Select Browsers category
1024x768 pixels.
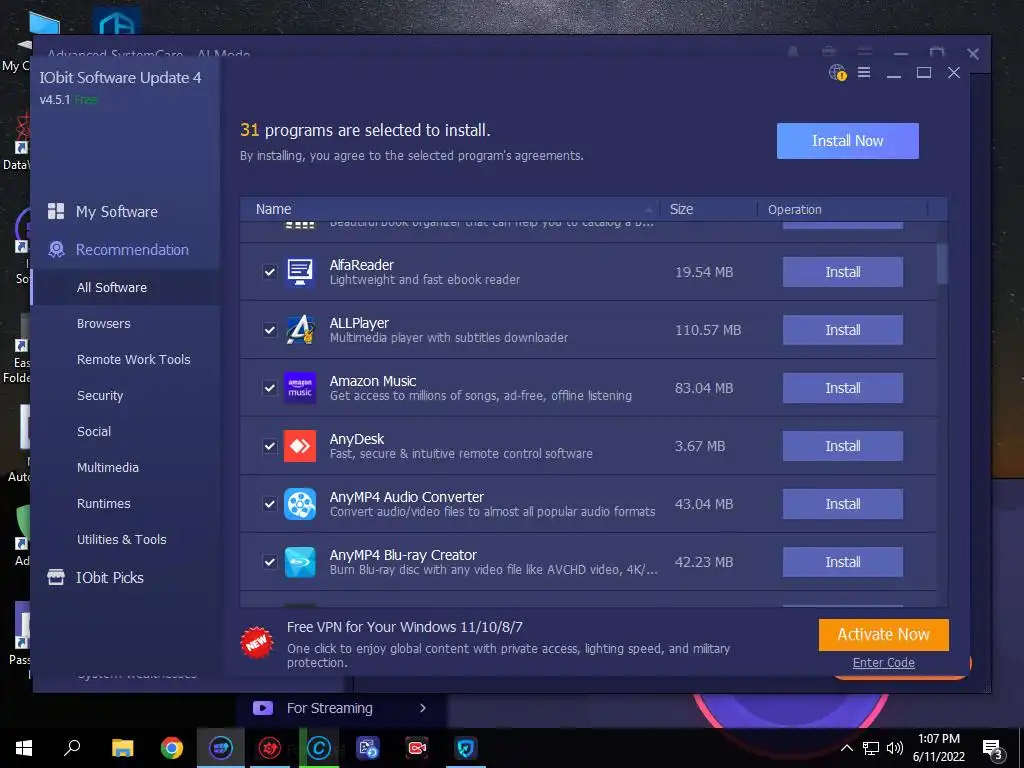(103, 323)
